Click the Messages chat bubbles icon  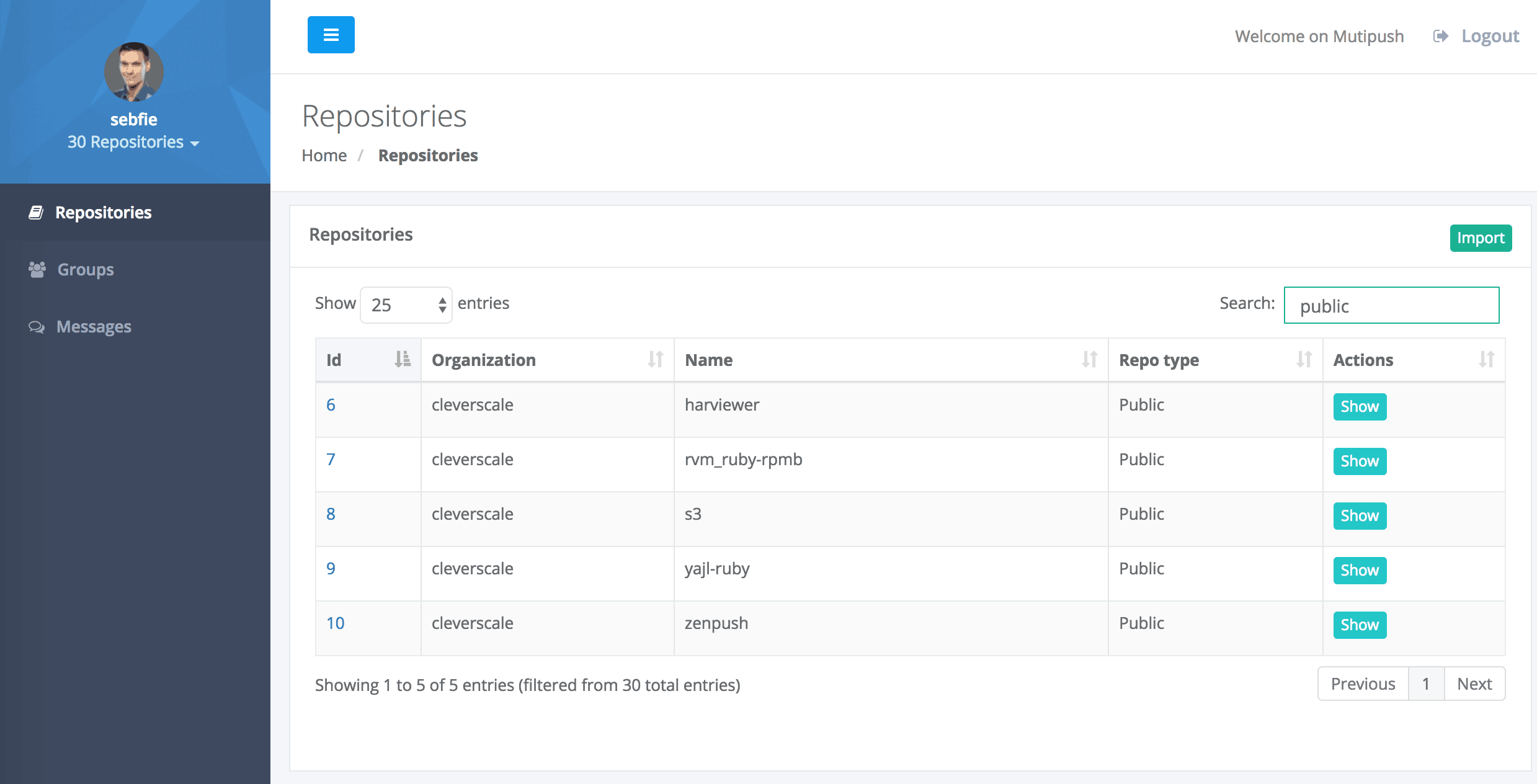[x=37, y=327]
